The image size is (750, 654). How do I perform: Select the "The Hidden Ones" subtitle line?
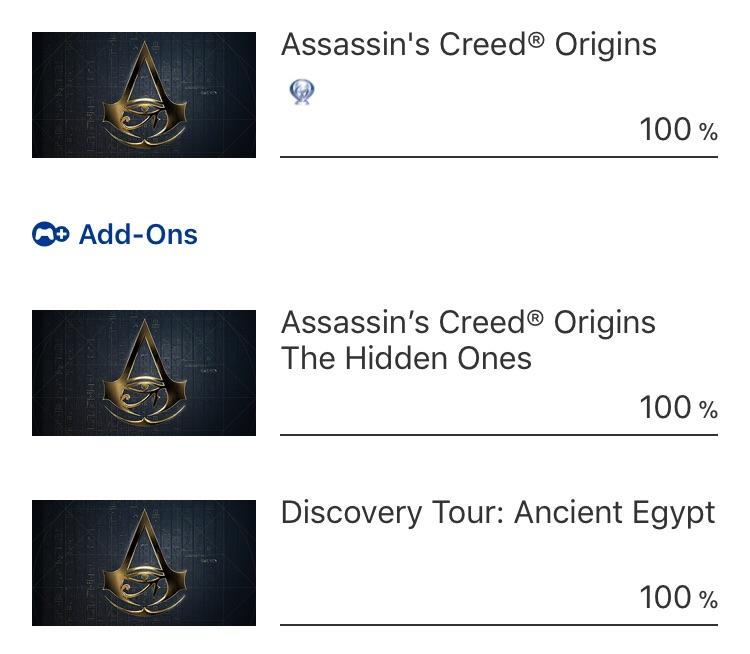[406, 359]
